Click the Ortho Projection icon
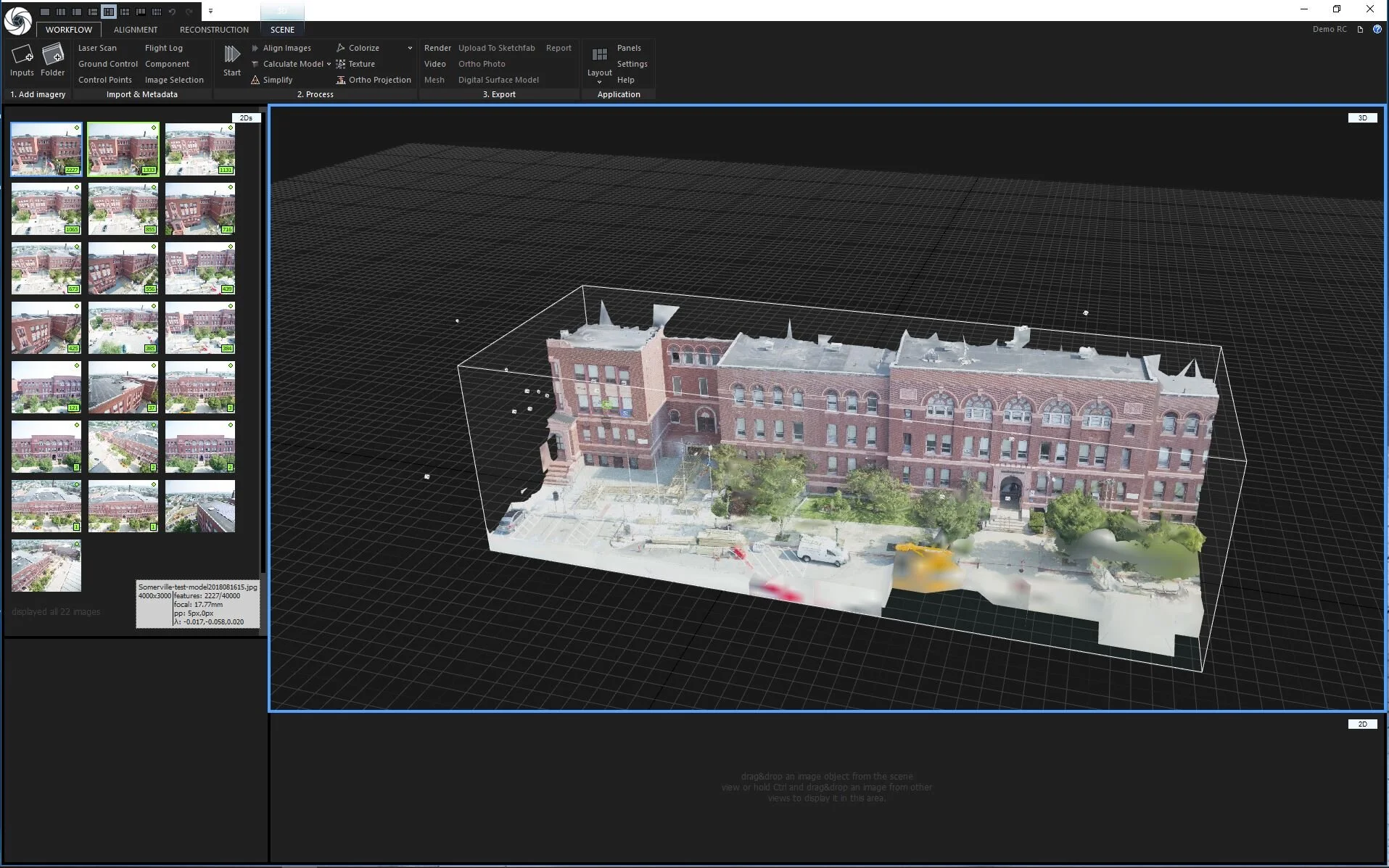Screen dimensions: 1389x868 [x=340, y=80]
